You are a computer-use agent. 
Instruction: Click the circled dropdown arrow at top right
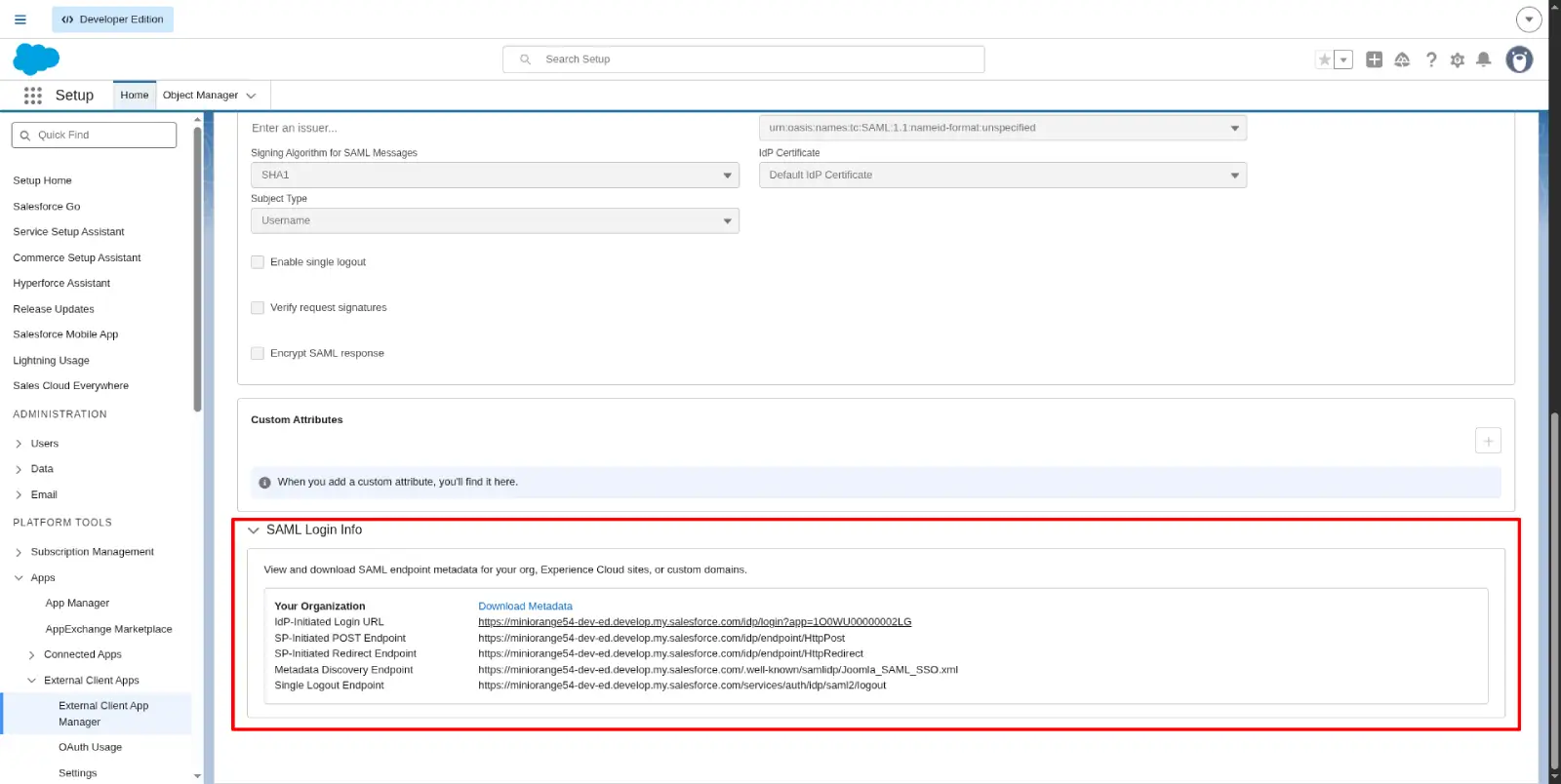point(1529,20)
